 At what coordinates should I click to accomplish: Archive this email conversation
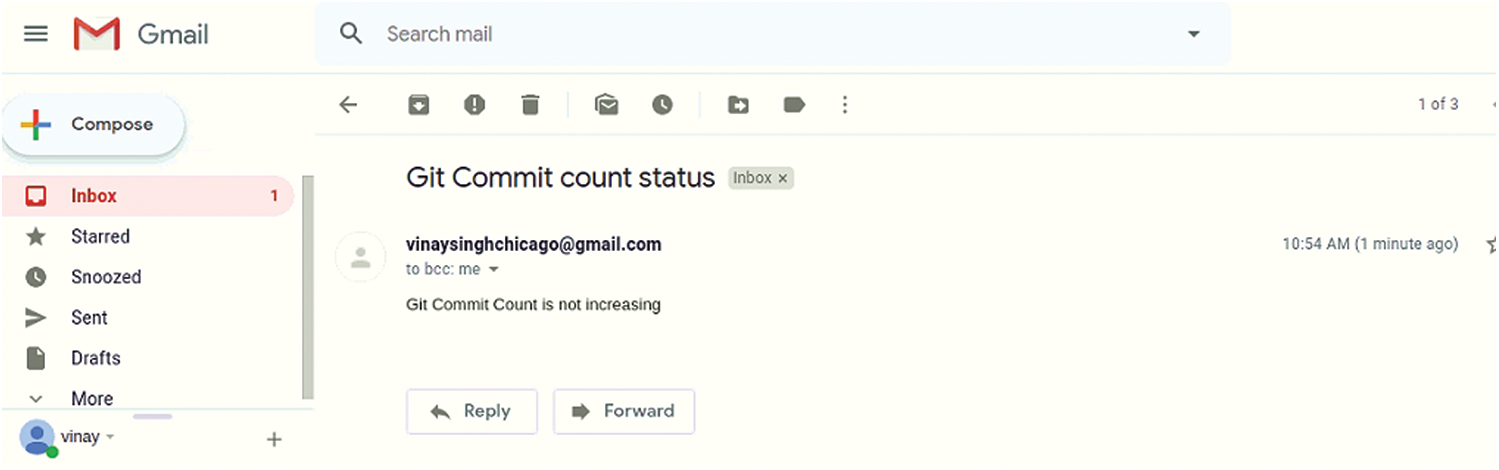pyautogui.click(x=419, y=105)
